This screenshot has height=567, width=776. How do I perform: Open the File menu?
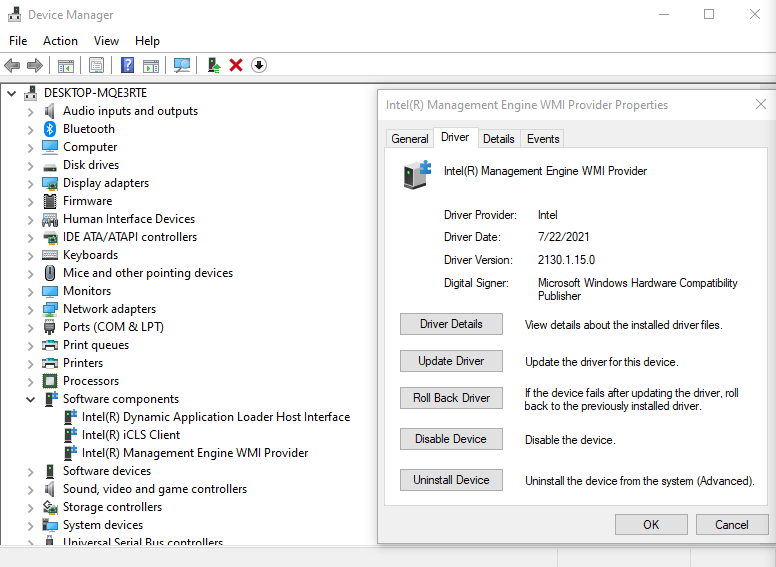(x=18, y=41)
